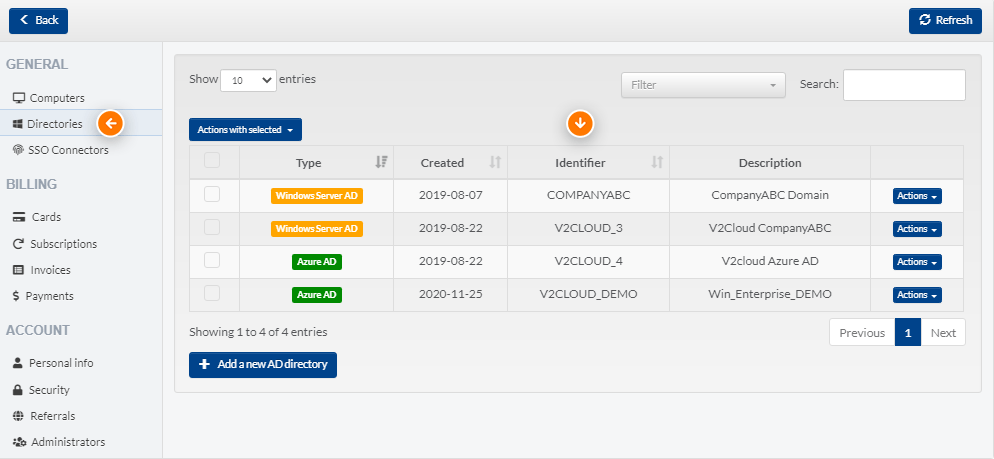This screenshot has width=994, height=459.
Task: Click the Previous pagination button
Action: coord(862,332)
